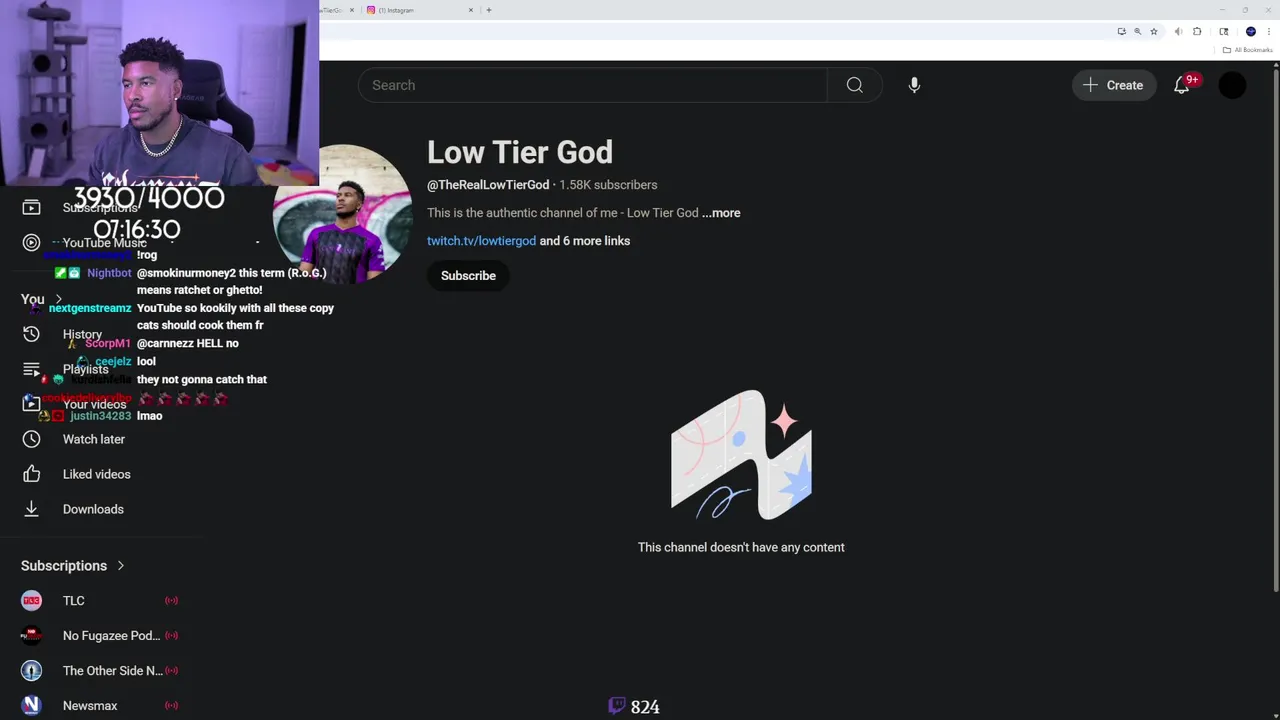Click the Low Tier God channel avatar

coord(343,215)
